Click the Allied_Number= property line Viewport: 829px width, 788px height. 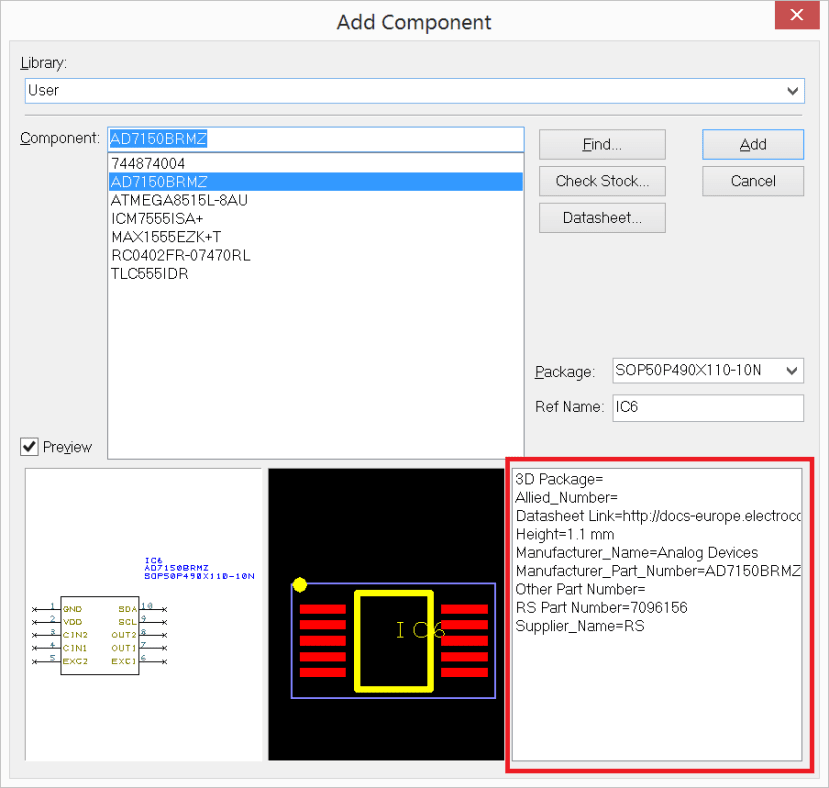coord(566,498)
